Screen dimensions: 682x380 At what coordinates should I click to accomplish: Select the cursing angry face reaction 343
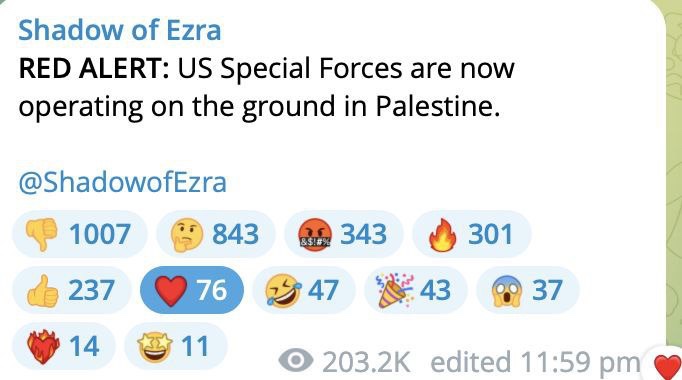(344, 234)
